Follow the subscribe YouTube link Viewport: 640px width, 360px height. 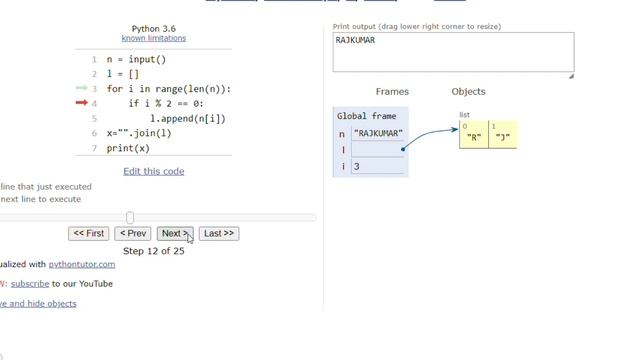tap(30, 284)
